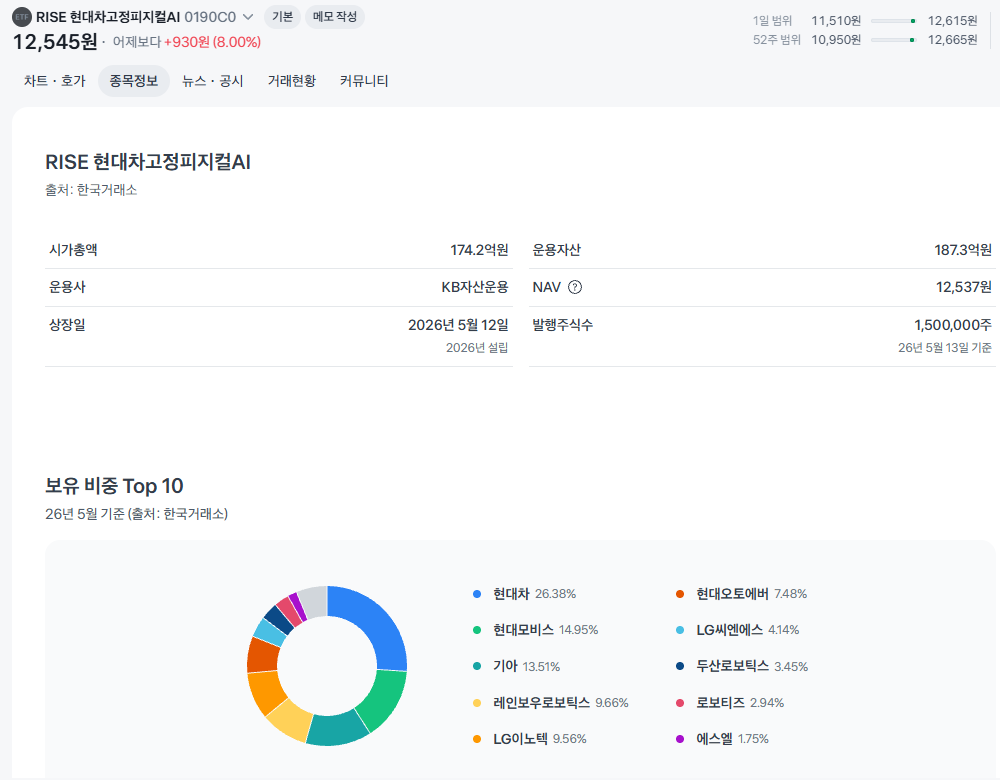The width and height of the screenshot is (1000, 780).
Task: Click the stock code 0190C0
Action: pos(210,17)
